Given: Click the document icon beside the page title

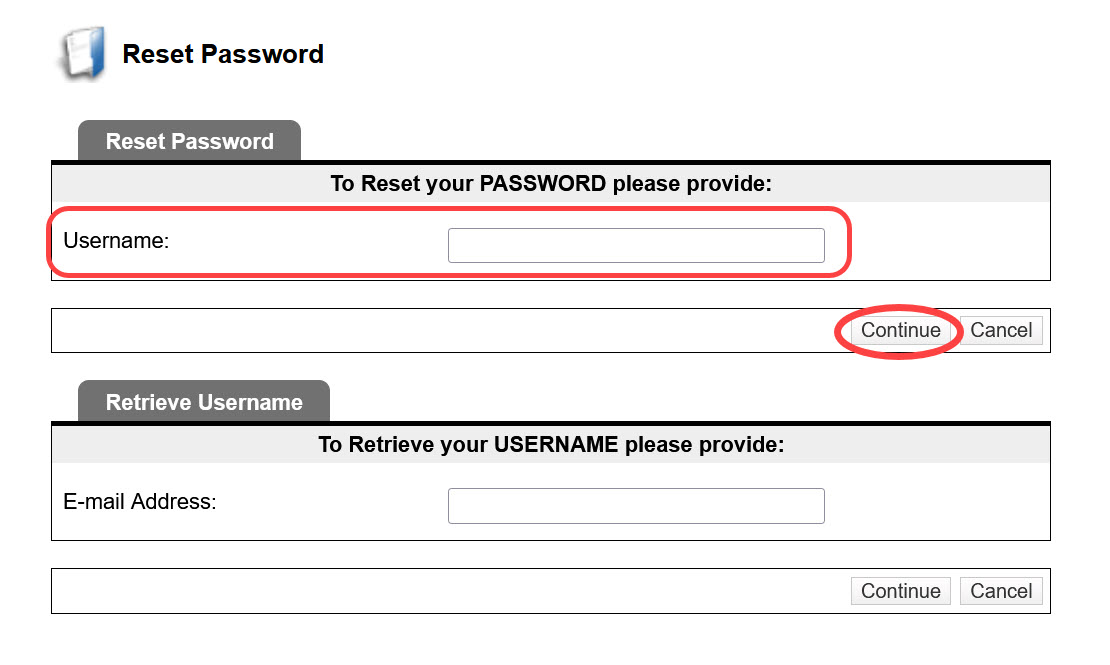Looking at the screenshot, I should 84,53.
